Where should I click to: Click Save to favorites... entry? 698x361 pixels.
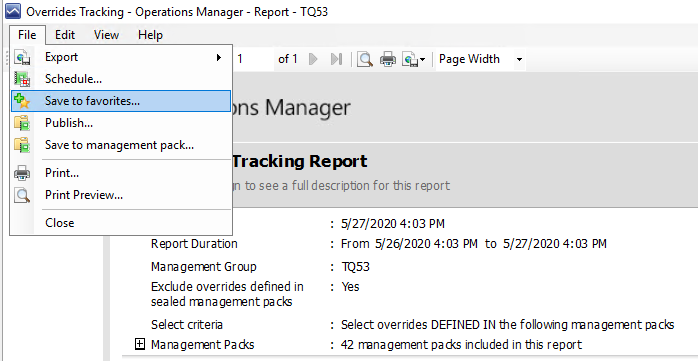point(121,101)
